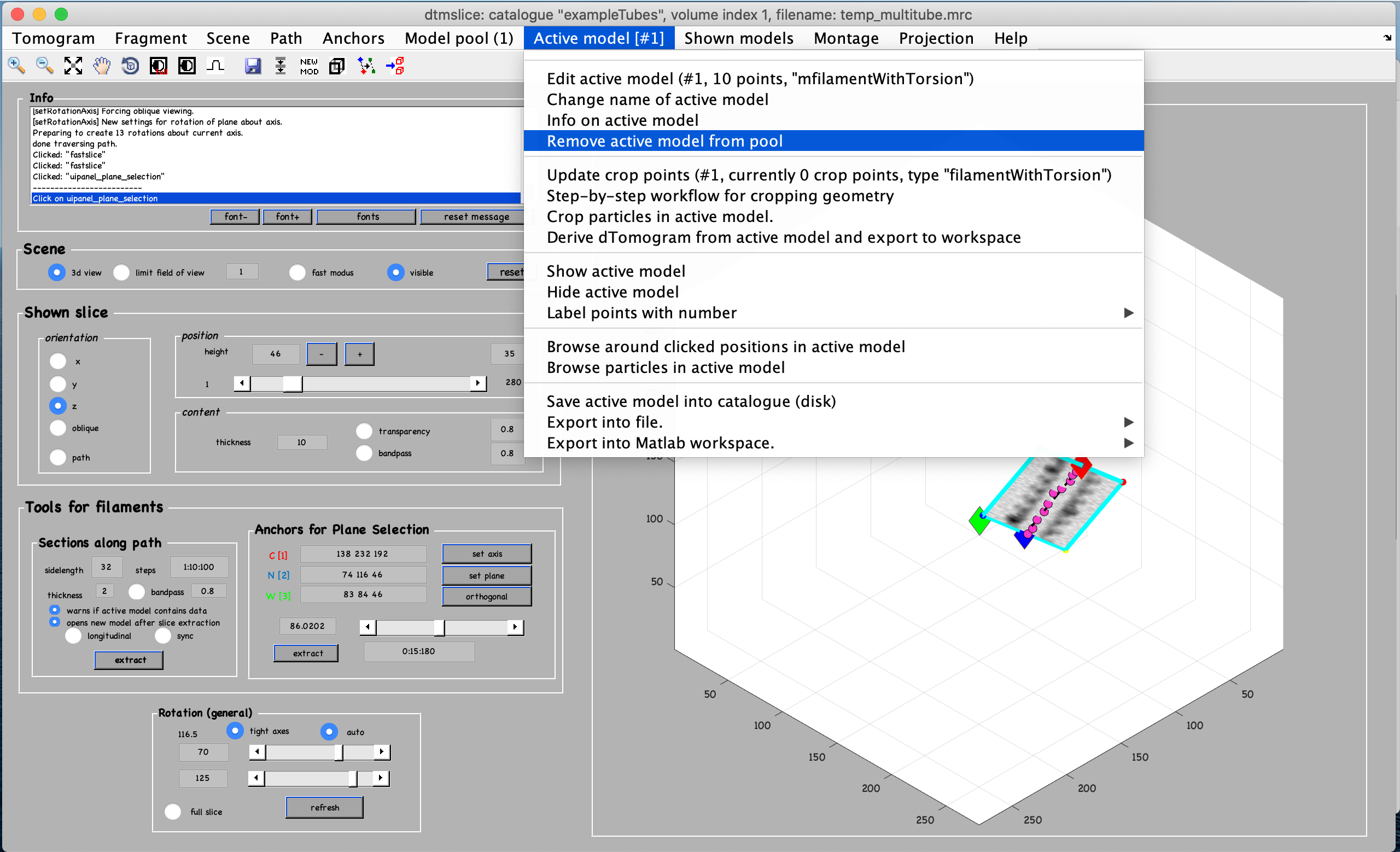Click the NEW MOD toolbar icon
This screenshot has height=852, width=1400.
coord(309,66)
